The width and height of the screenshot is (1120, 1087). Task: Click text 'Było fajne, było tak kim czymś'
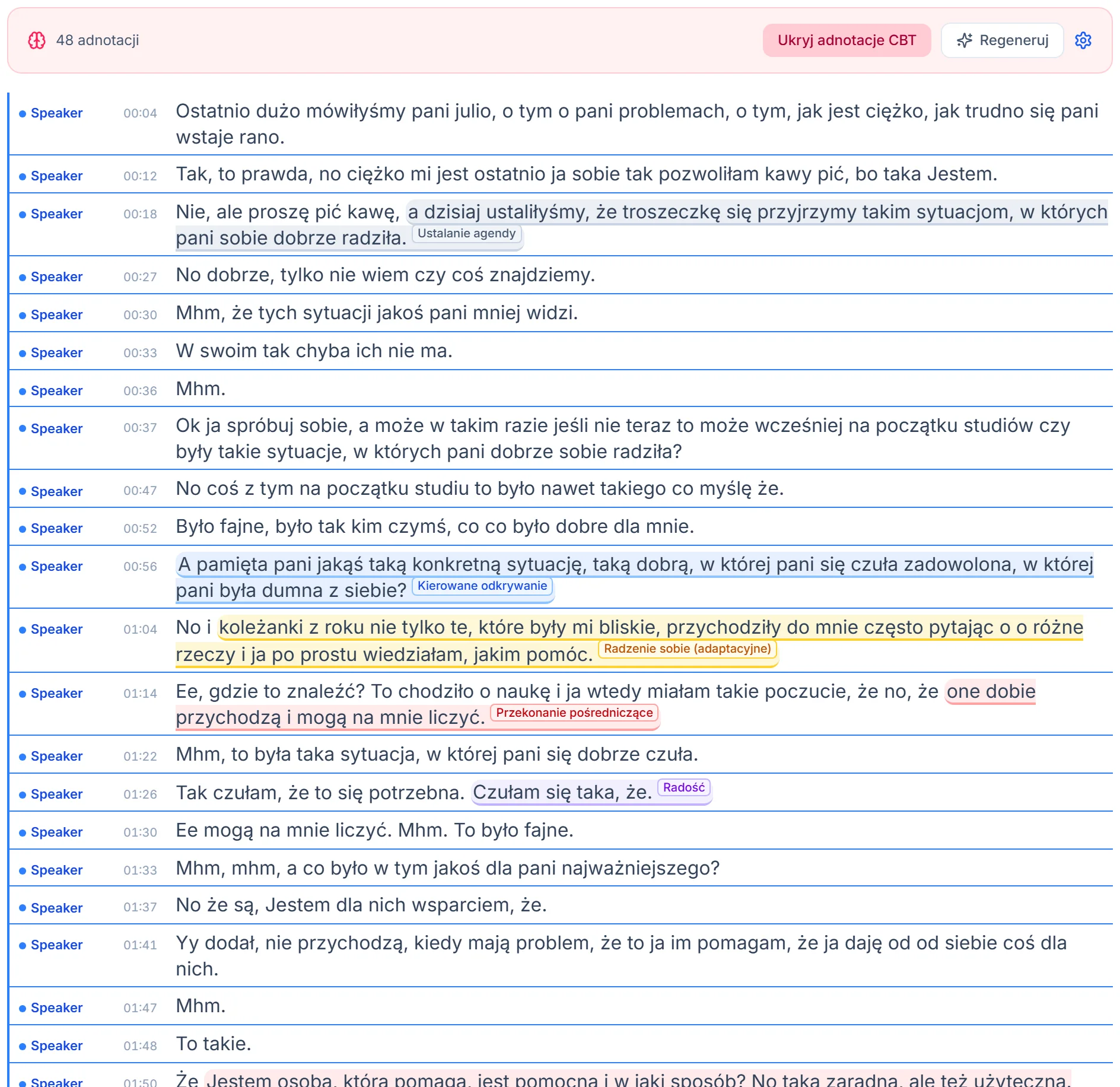coord(311,526)
